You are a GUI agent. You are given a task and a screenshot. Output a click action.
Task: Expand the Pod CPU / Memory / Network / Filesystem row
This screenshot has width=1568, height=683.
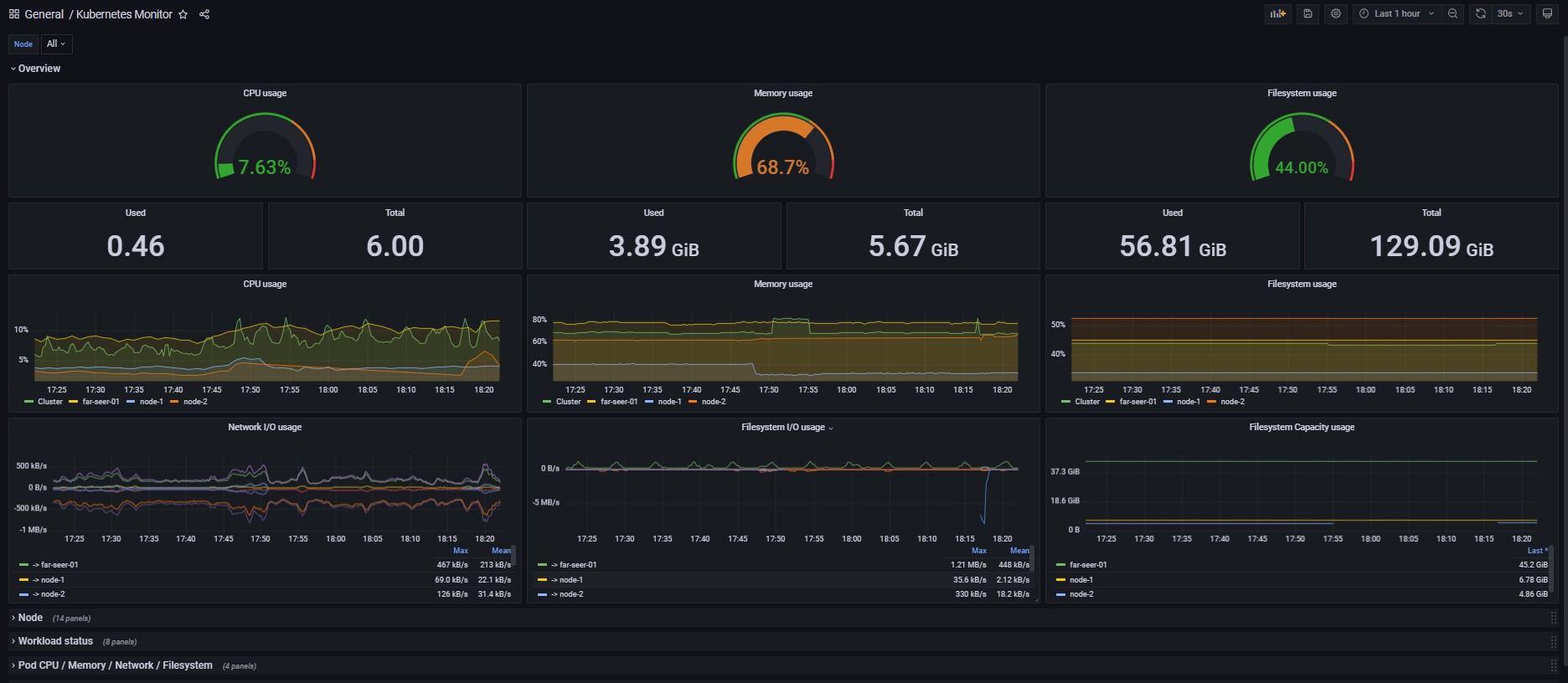[x=115, y=665]
